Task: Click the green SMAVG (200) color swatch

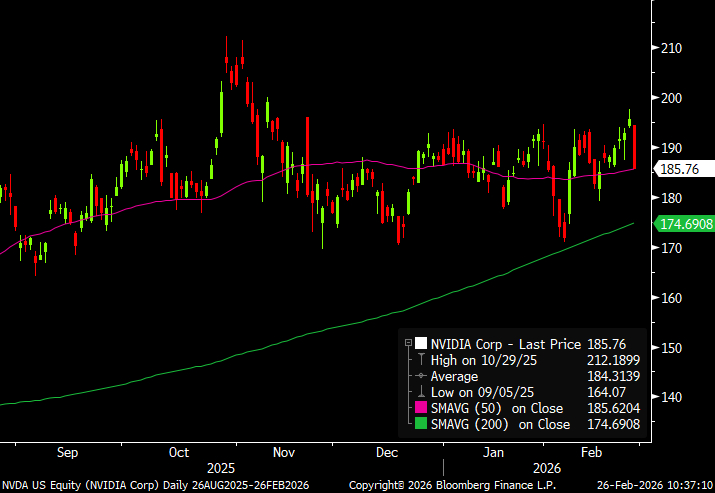Action: click(x=422, y=424)
